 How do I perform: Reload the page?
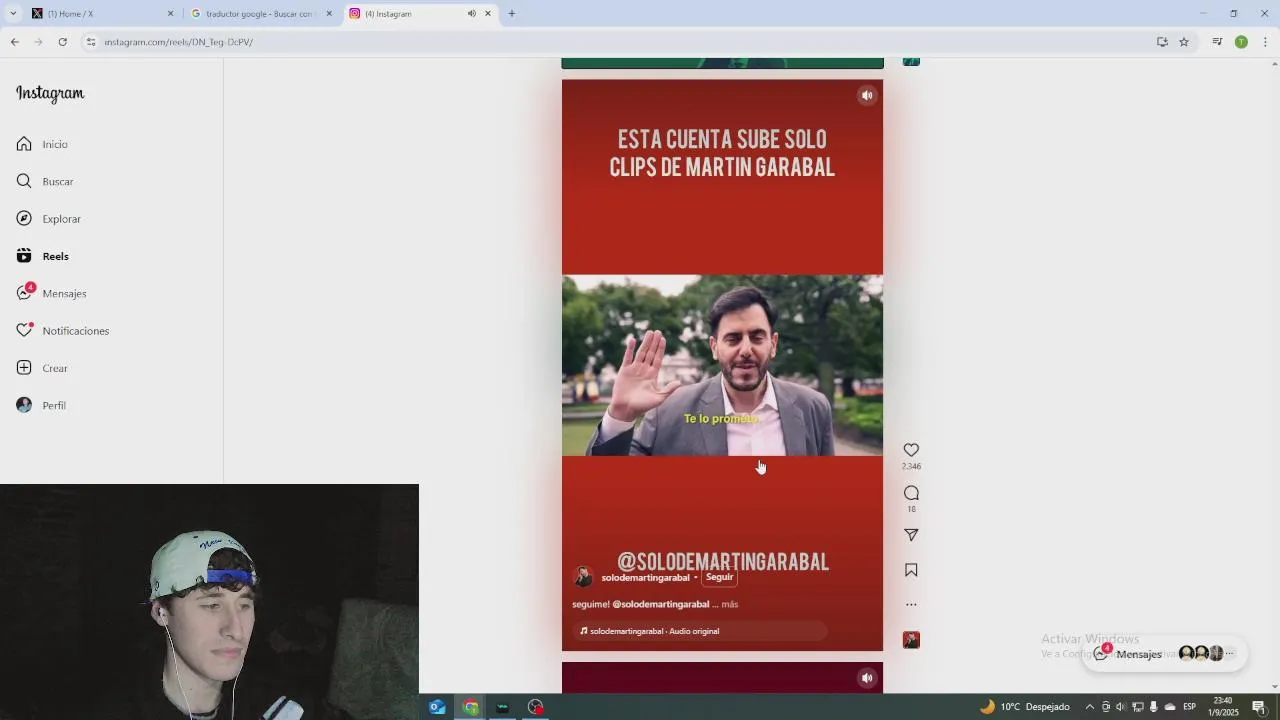click(62, 42)
